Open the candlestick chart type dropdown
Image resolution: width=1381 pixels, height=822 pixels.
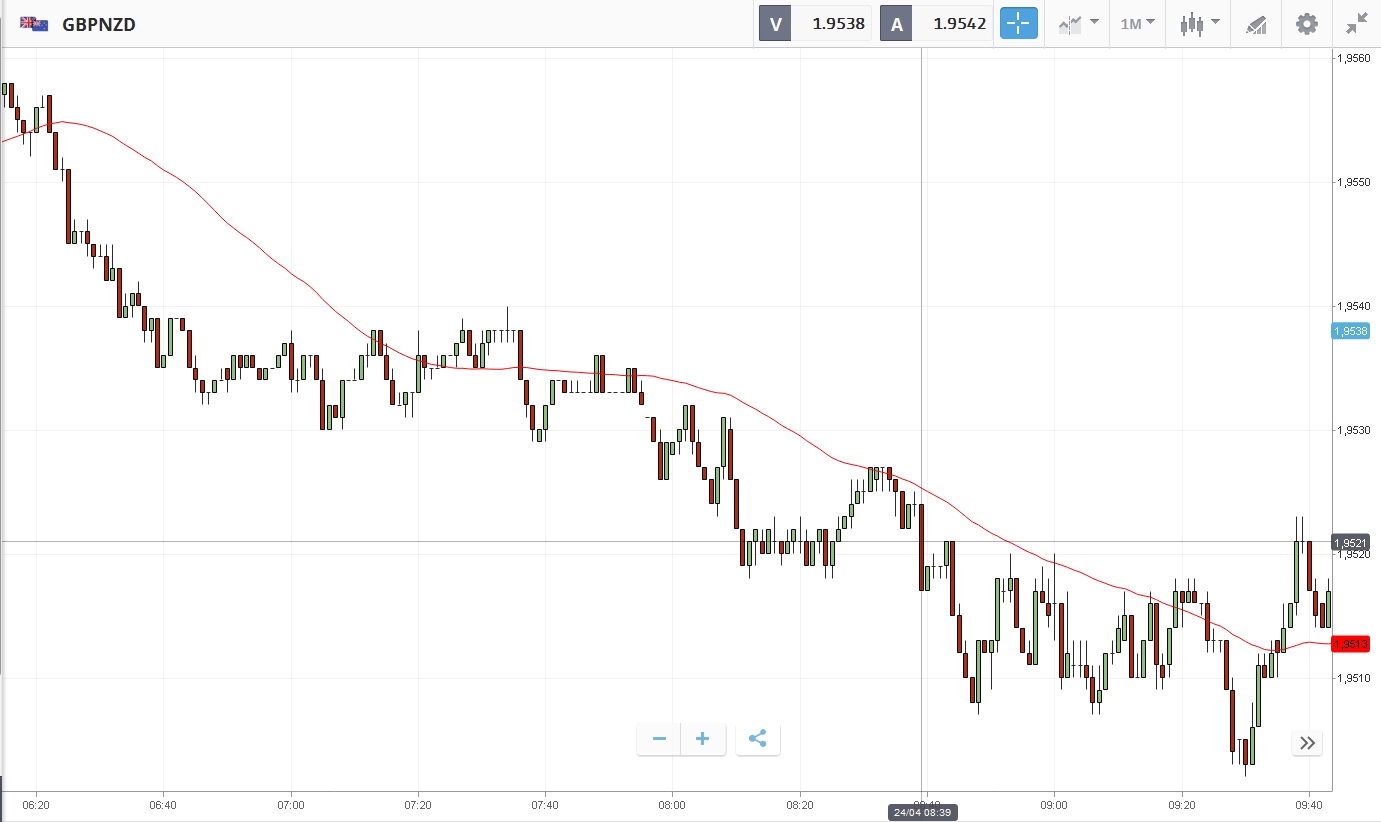(1199, 24)
